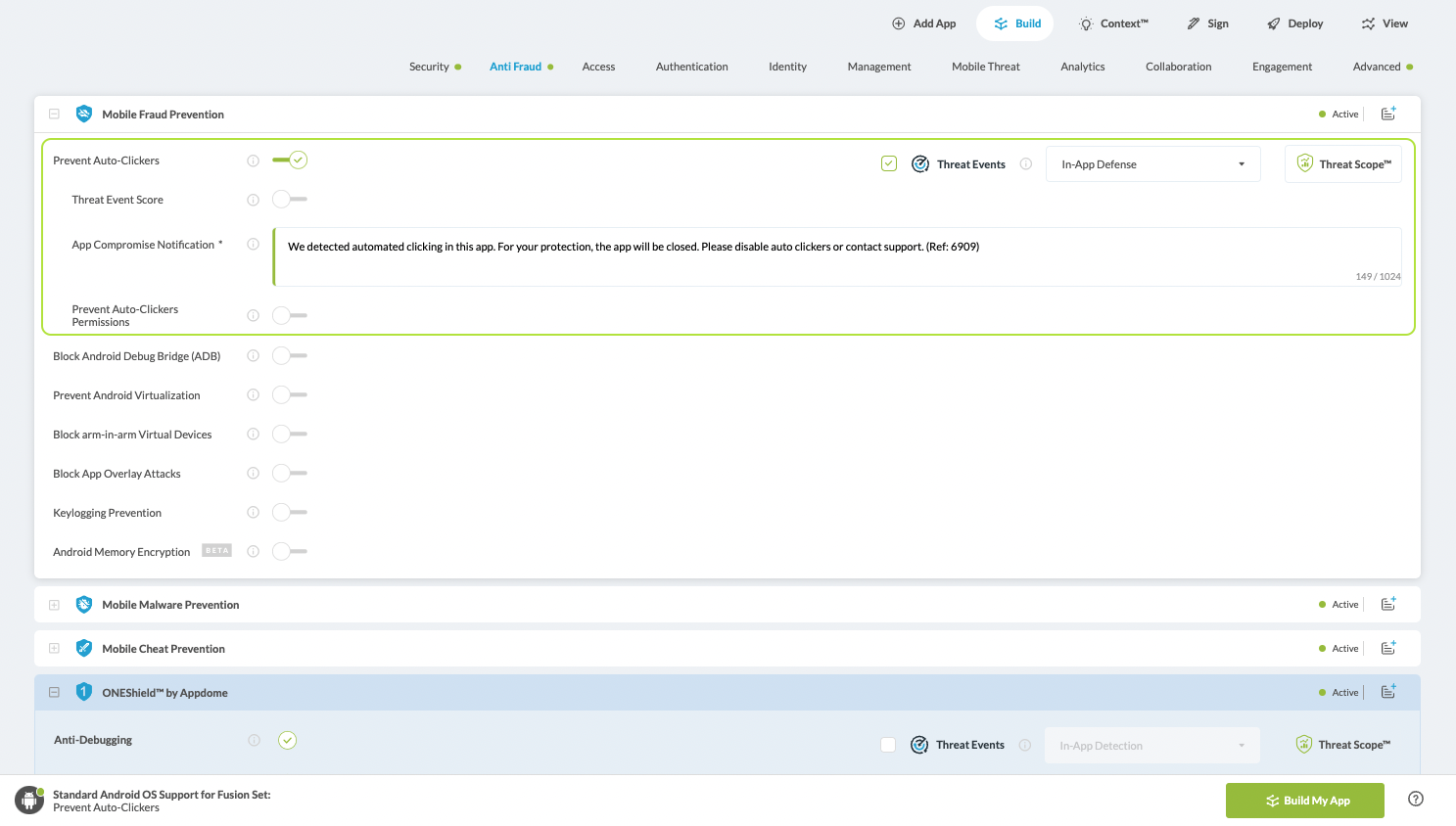Click the info icon next to Keylogging Prevention
This screenshot has width=1456, height=826.
(x=253, y=513)
